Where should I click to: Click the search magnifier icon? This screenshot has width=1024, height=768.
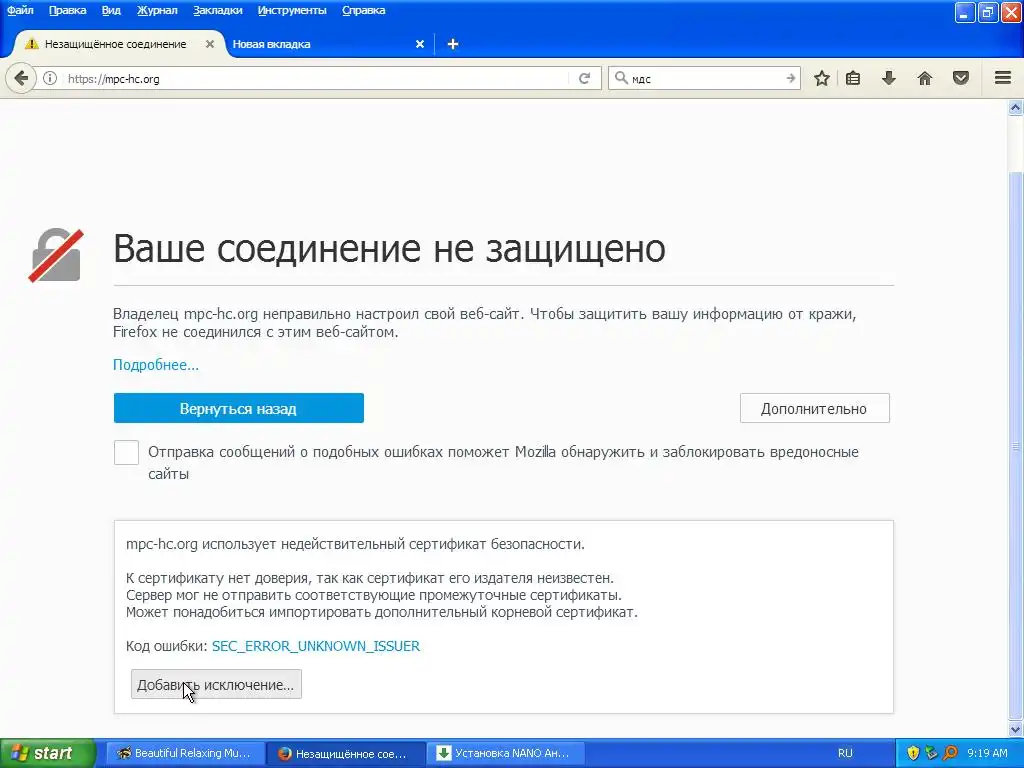tap(621, 78)
